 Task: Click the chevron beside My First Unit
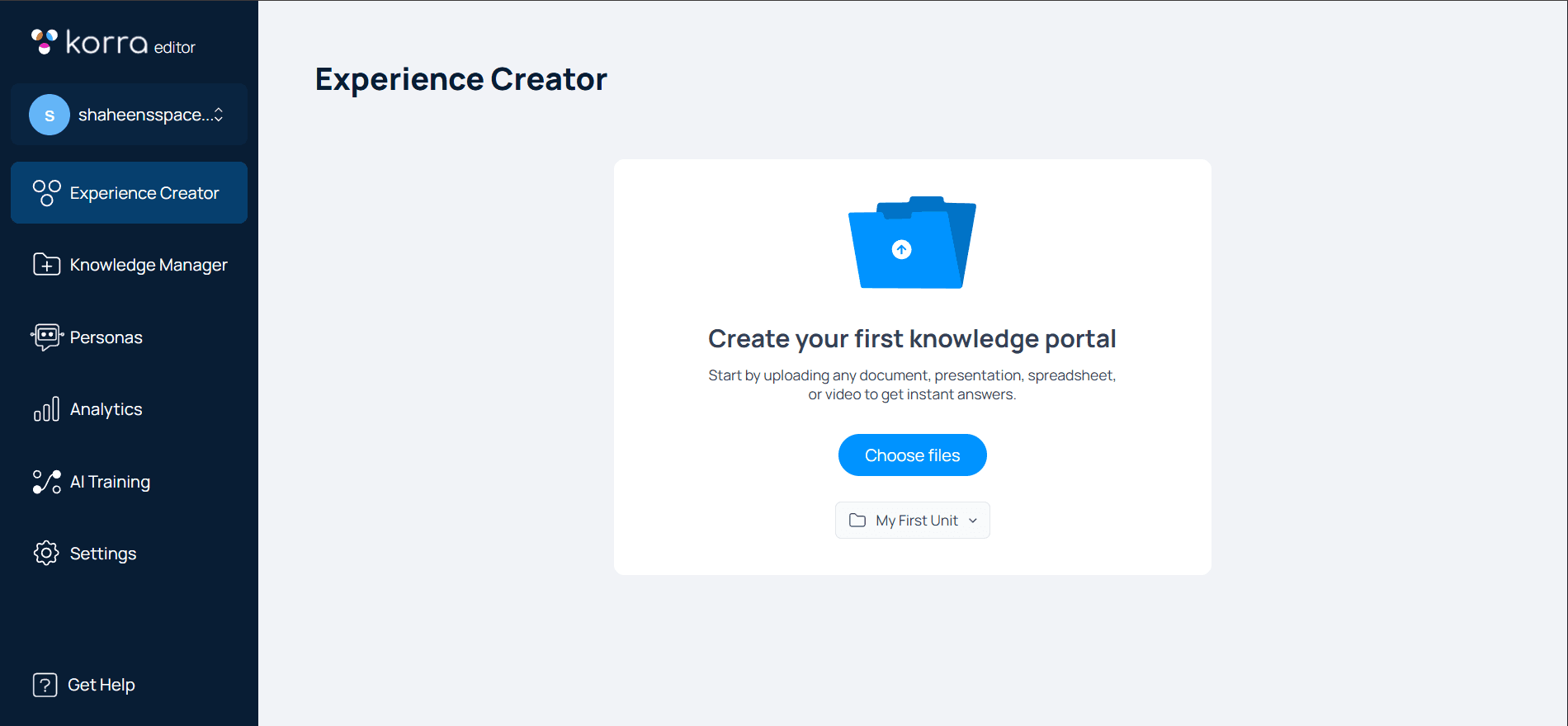973,521
